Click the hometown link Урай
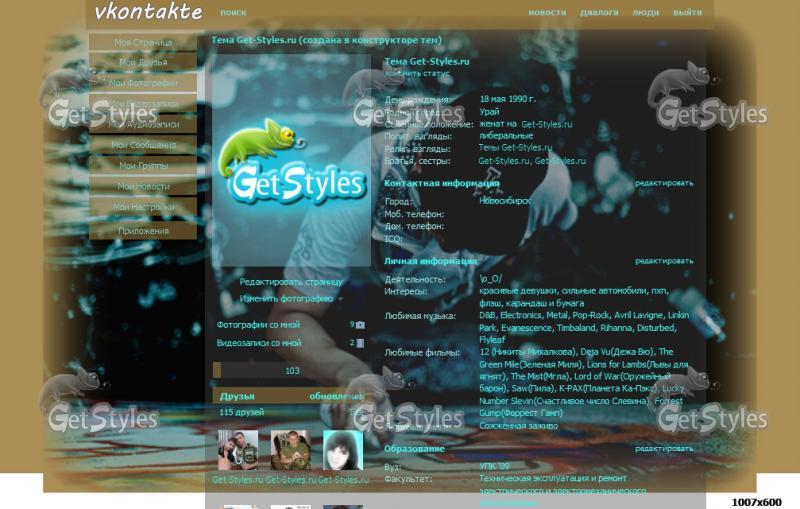Screen dimensions: 800x509 point(489,112)
